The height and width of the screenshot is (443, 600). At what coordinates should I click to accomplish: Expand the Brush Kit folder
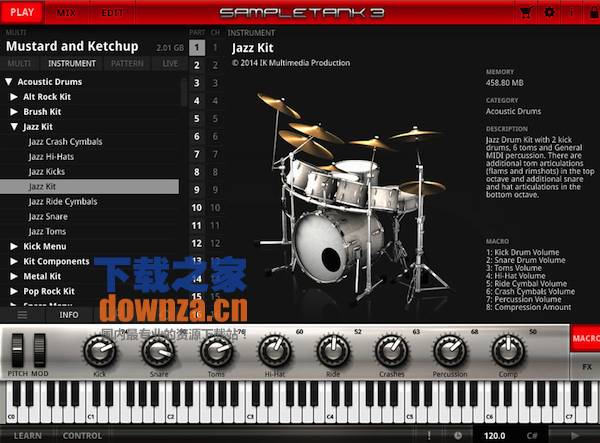tap(14, 112)
